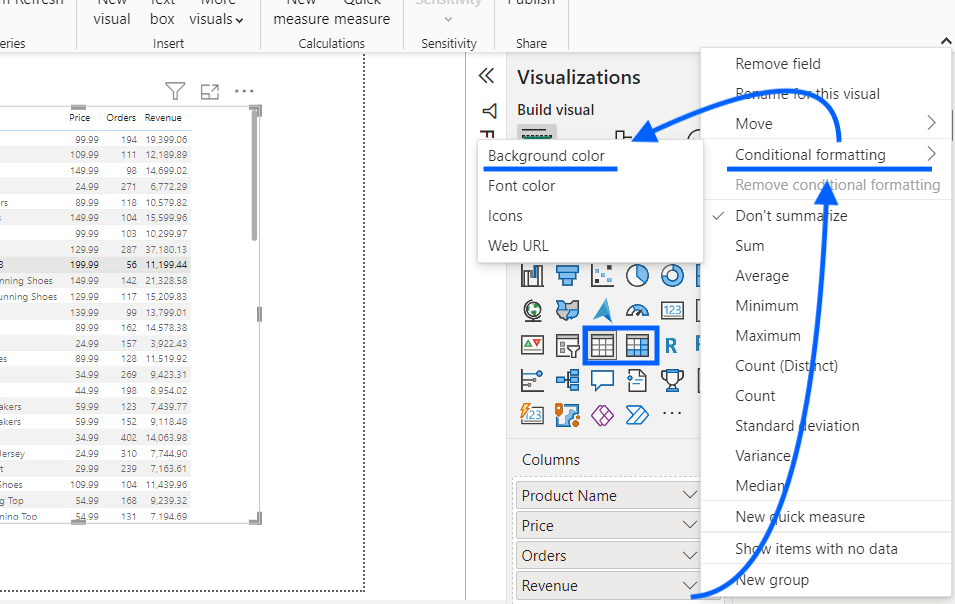The width and height of the screenshot is (955, 604).
Task: Select the Matrix visual icon
Action: (x=637, y=346)
